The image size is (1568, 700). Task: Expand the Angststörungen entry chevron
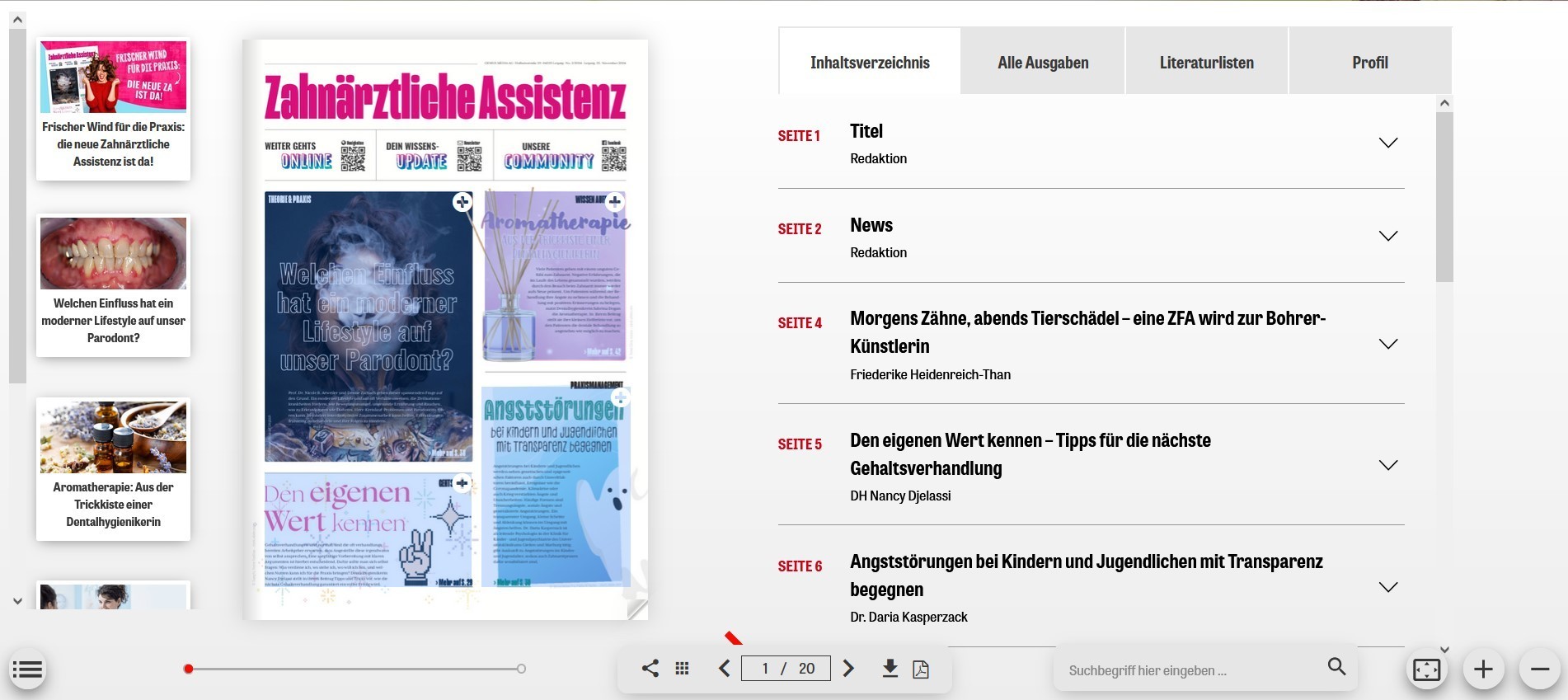click(x=1388, y=587)
